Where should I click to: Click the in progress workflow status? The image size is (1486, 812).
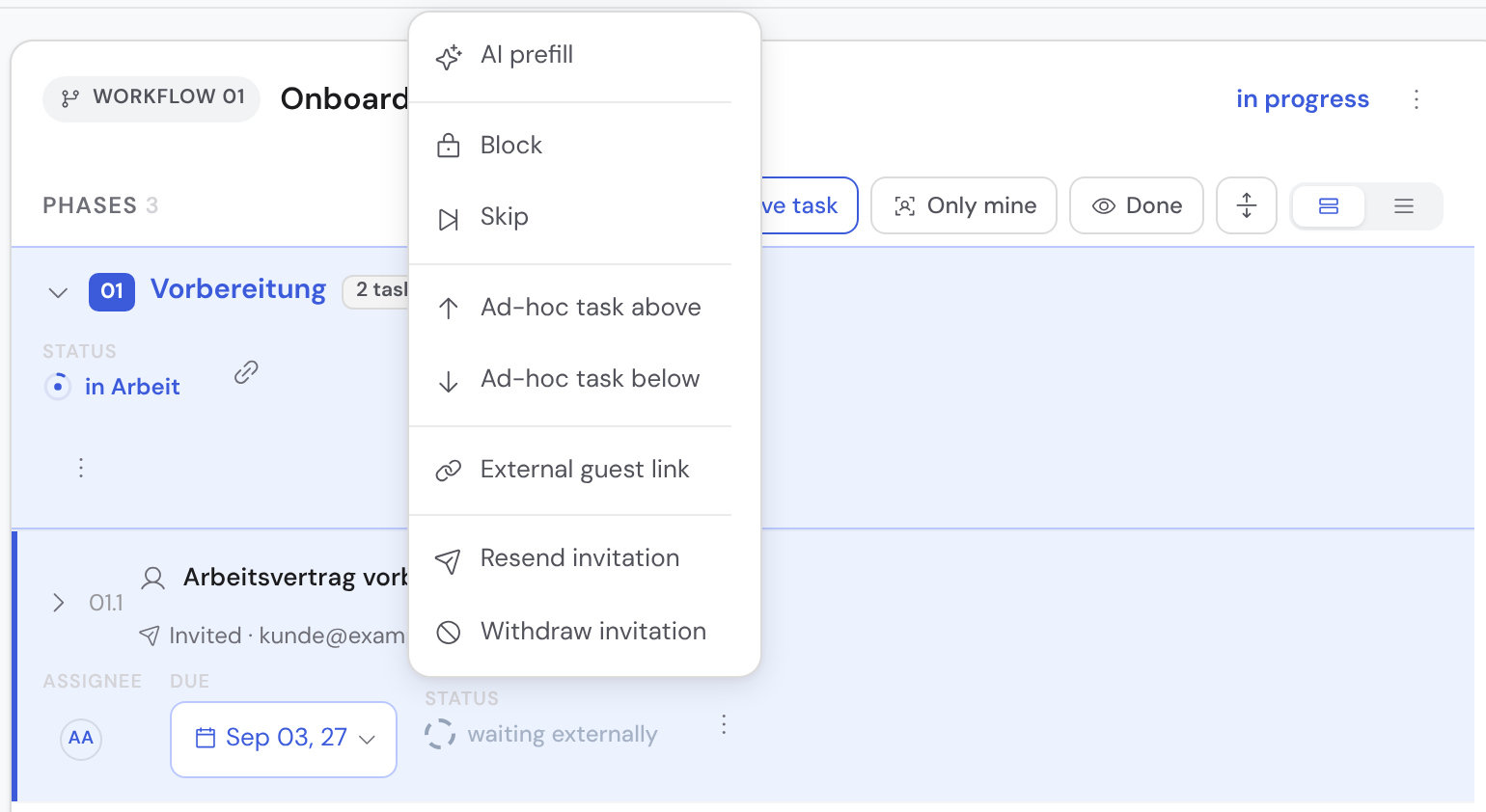[x=1303, y=99]
